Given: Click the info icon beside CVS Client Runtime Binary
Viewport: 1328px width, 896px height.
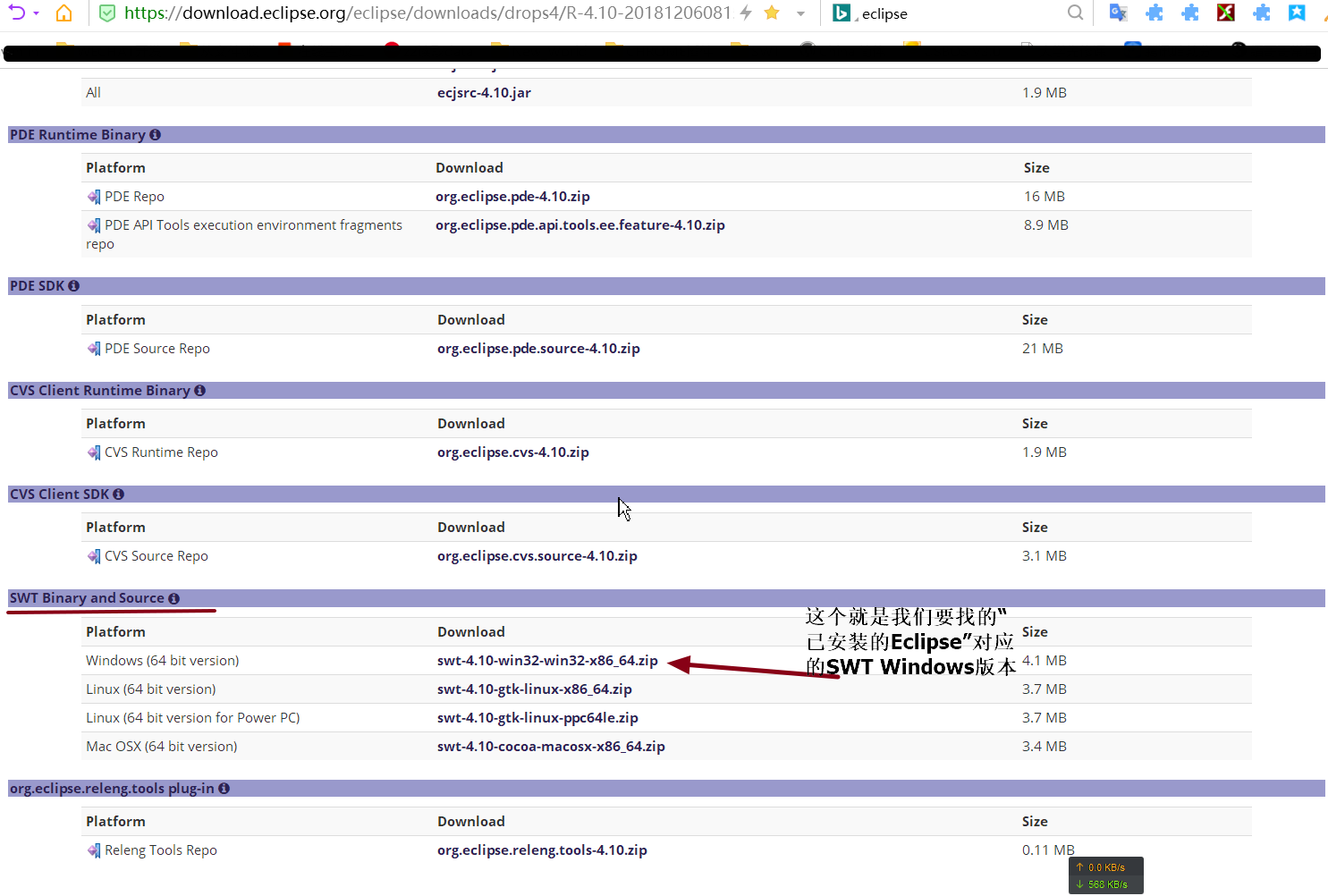Looking at the screenshot, I should (x=200, y=390).
